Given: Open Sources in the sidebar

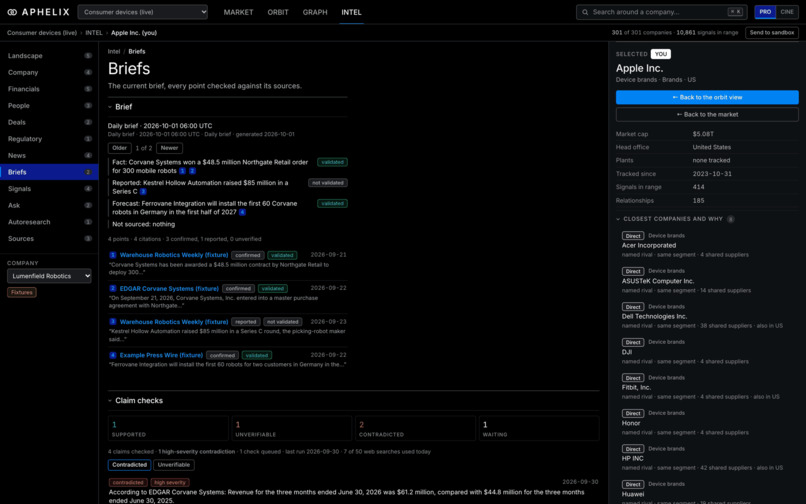Looking at the screenshot, I should (49, 239).
